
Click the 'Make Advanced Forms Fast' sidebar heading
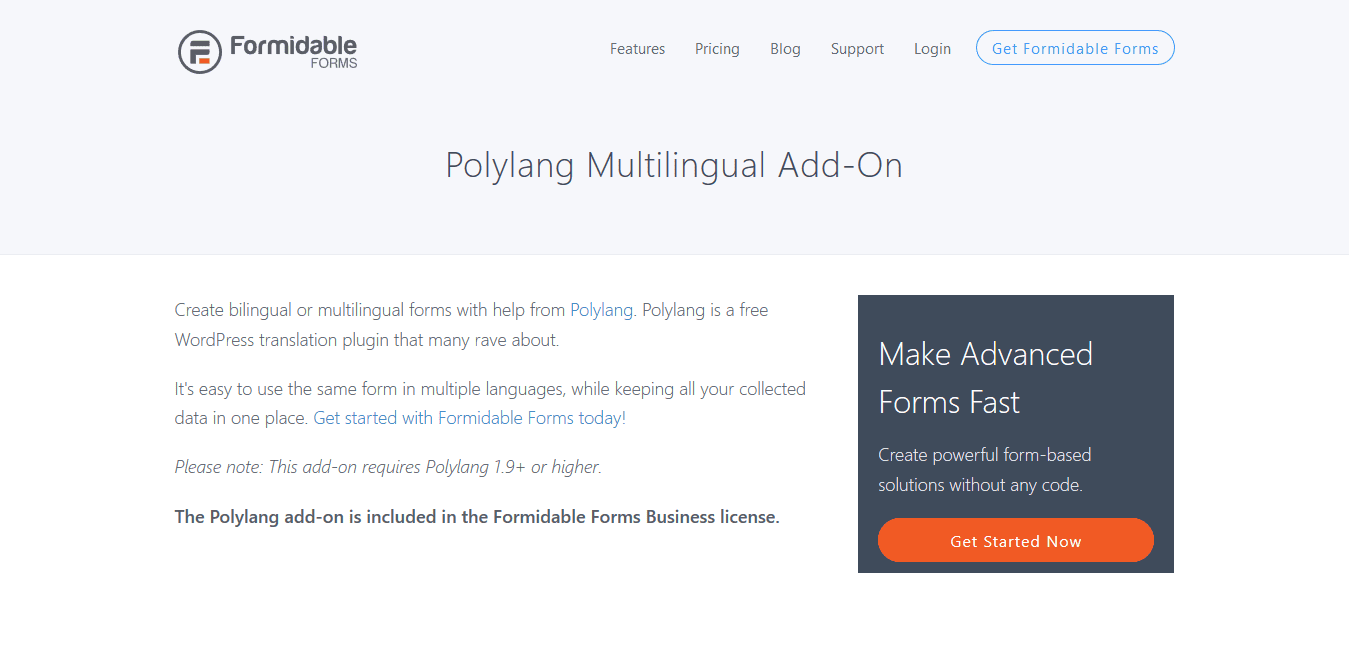coord(985,378)
